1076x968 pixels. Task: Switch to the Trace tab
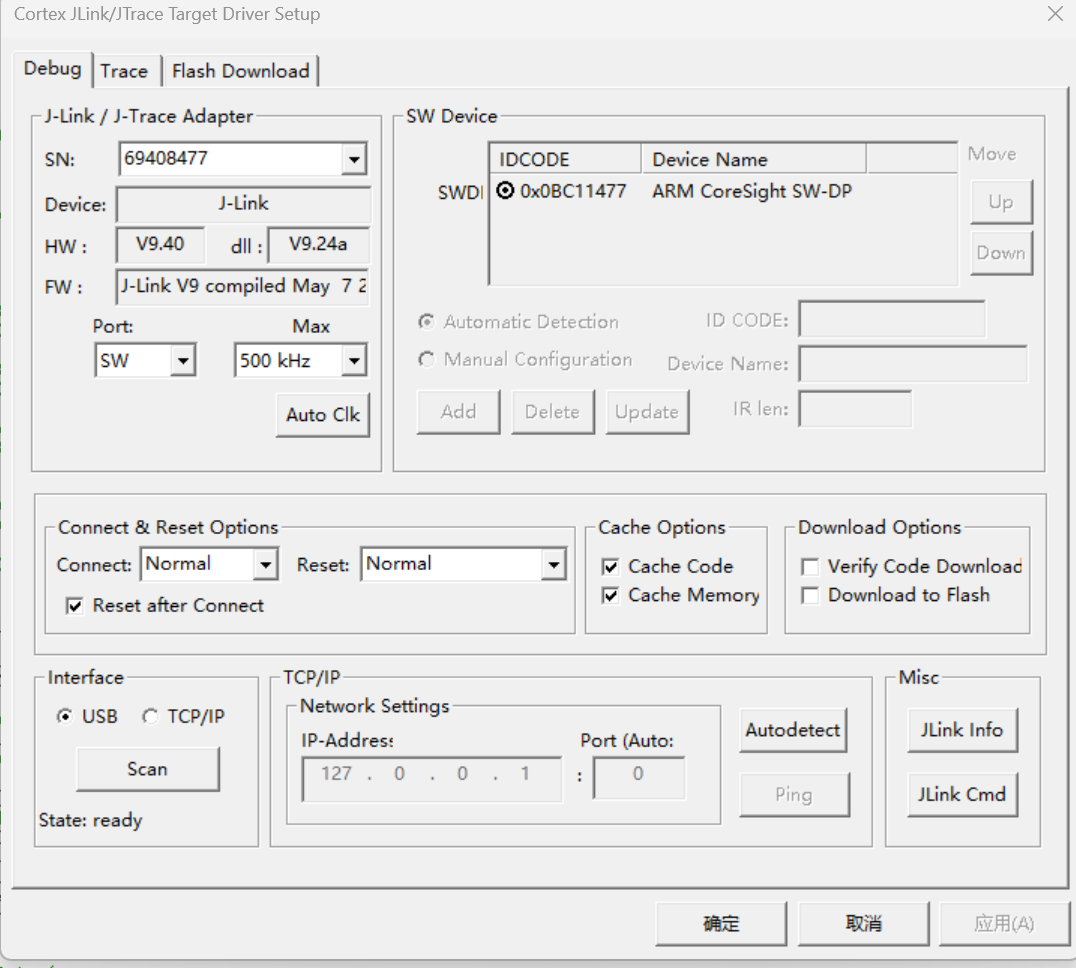(125, 70)
